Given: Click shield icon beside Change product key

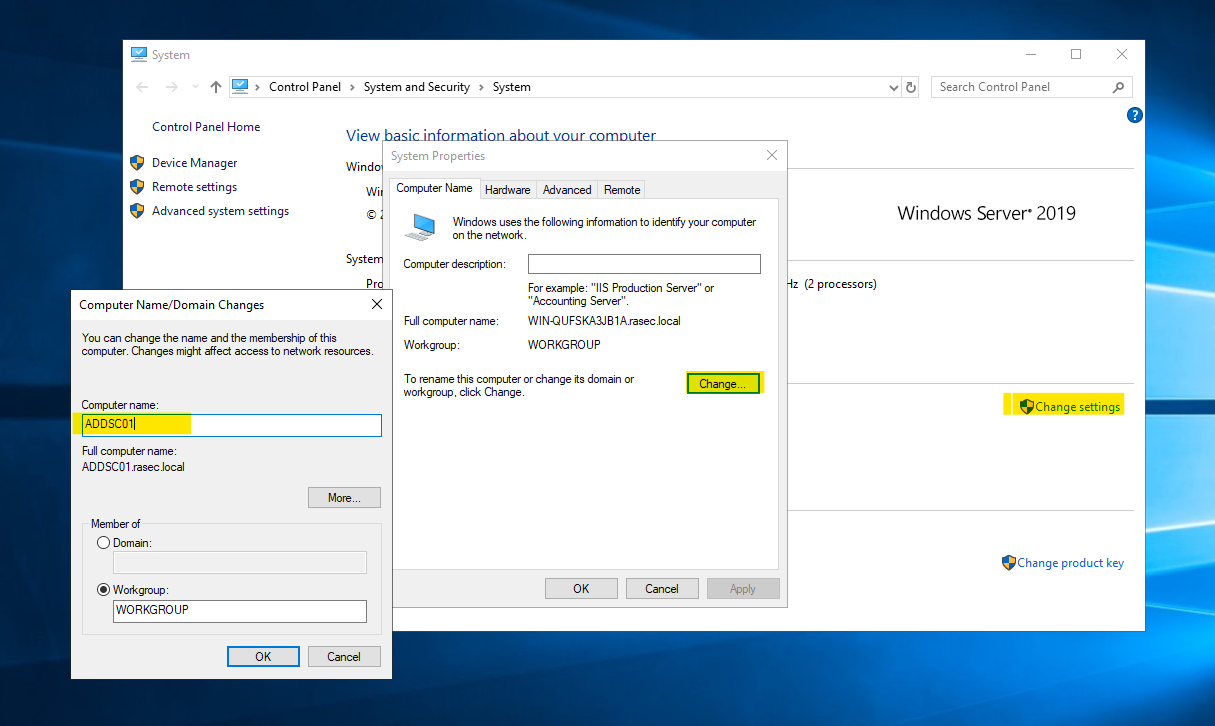Looking at the screenshot, I should [x=1008, y=563].
